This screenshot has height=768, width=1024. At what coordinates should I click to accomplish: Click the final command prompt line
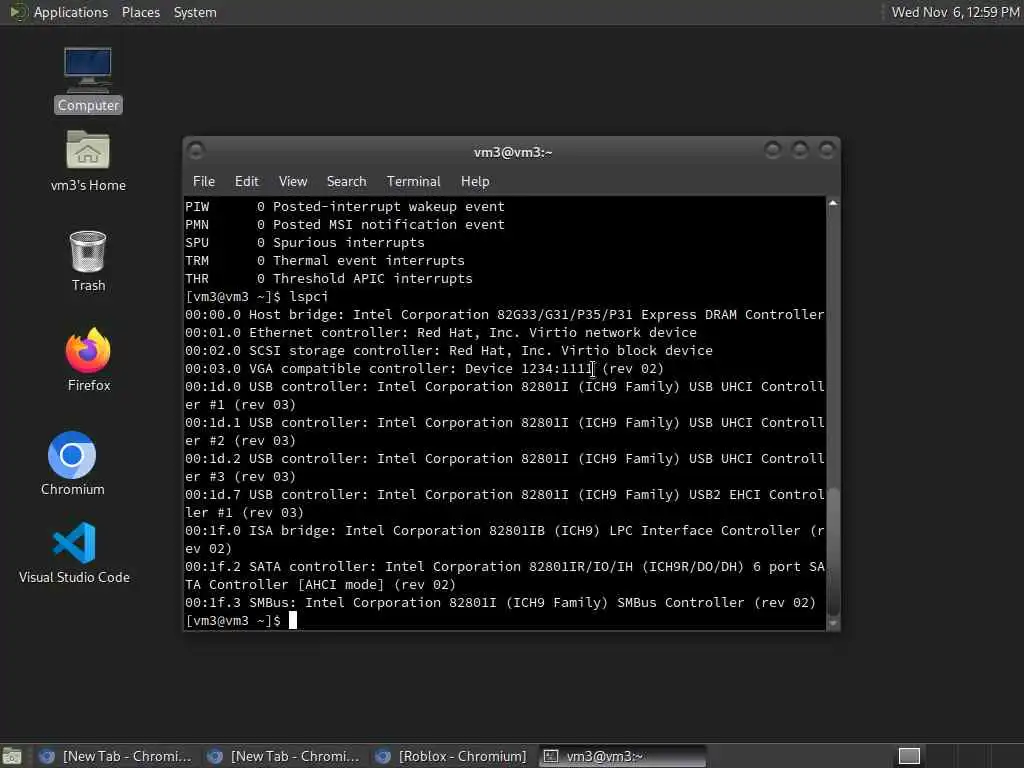click(240, 620)
